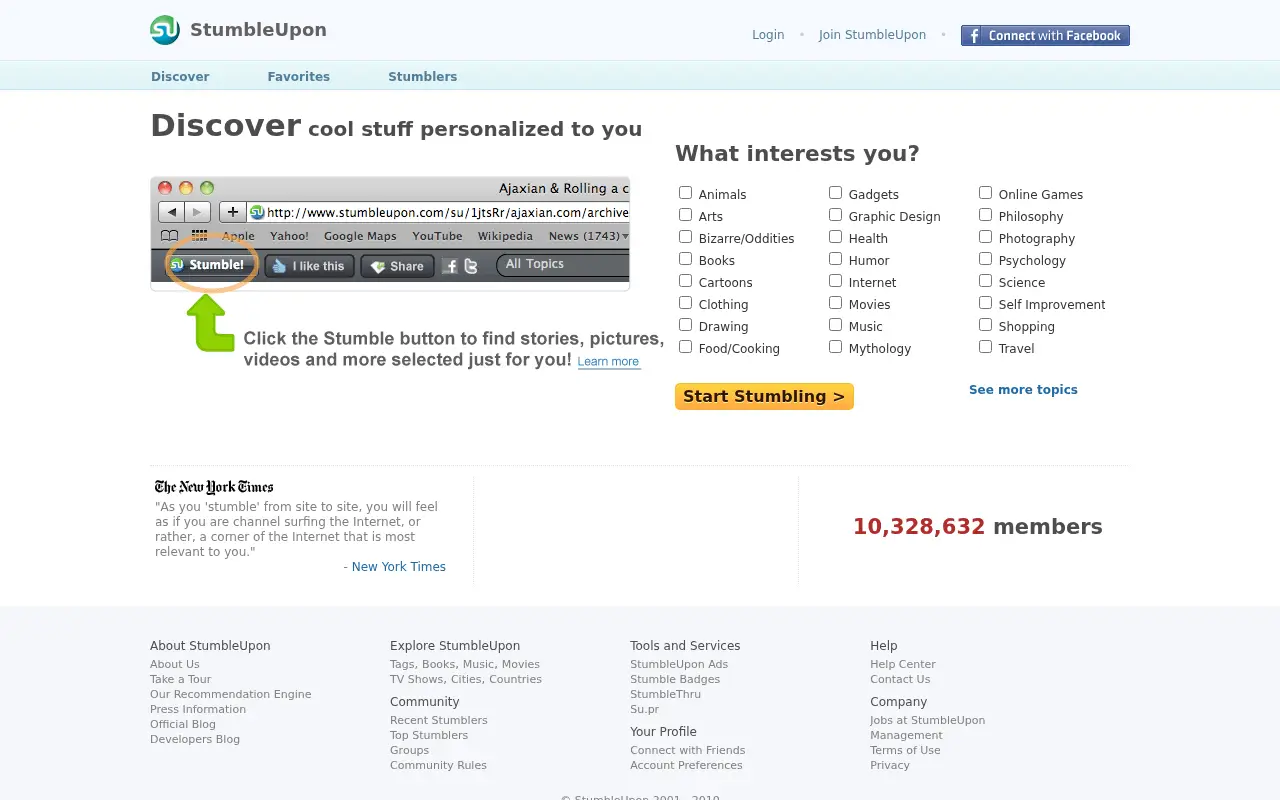This screenshot has width=1280, height=800.
Task: Check Online Games interest
Action: pos(985,193)
